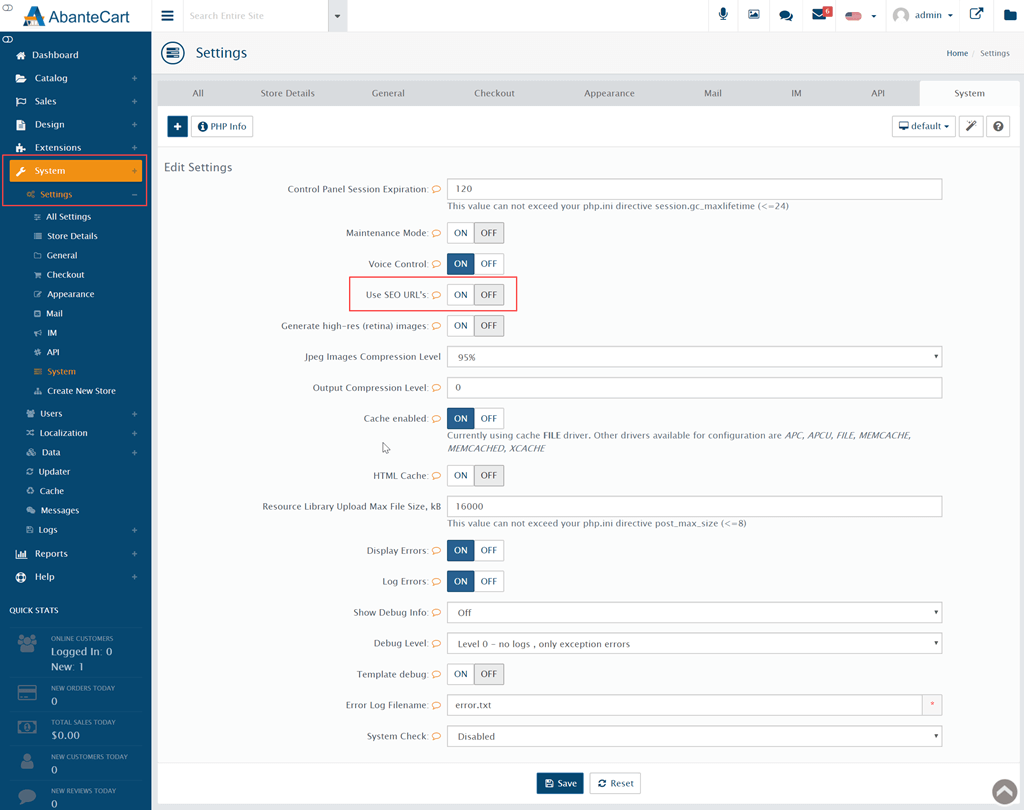Viewport: 1024px width, 810px height.
Task: Switch Maintenance Mode to ON
Action: click(x=460, y=233)
